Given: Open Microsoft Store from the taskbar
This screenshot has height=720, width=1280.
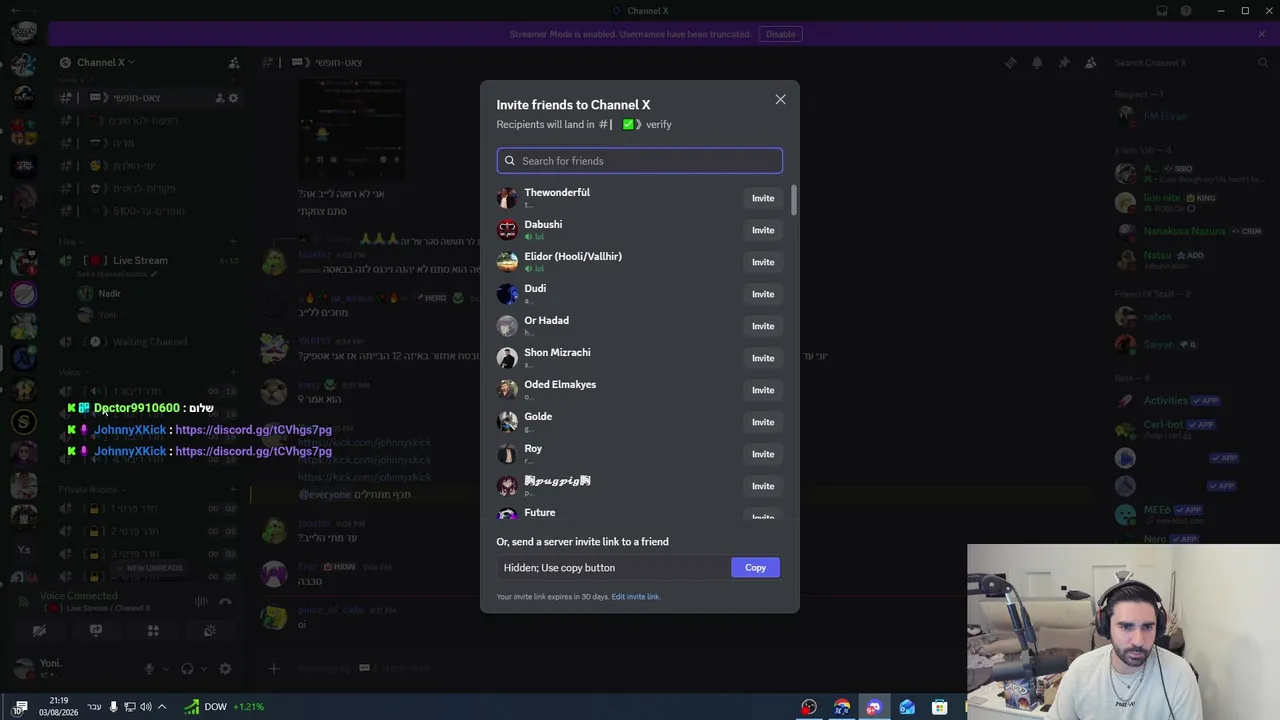Looking at the screenshot, I should [x=939, y=707].
